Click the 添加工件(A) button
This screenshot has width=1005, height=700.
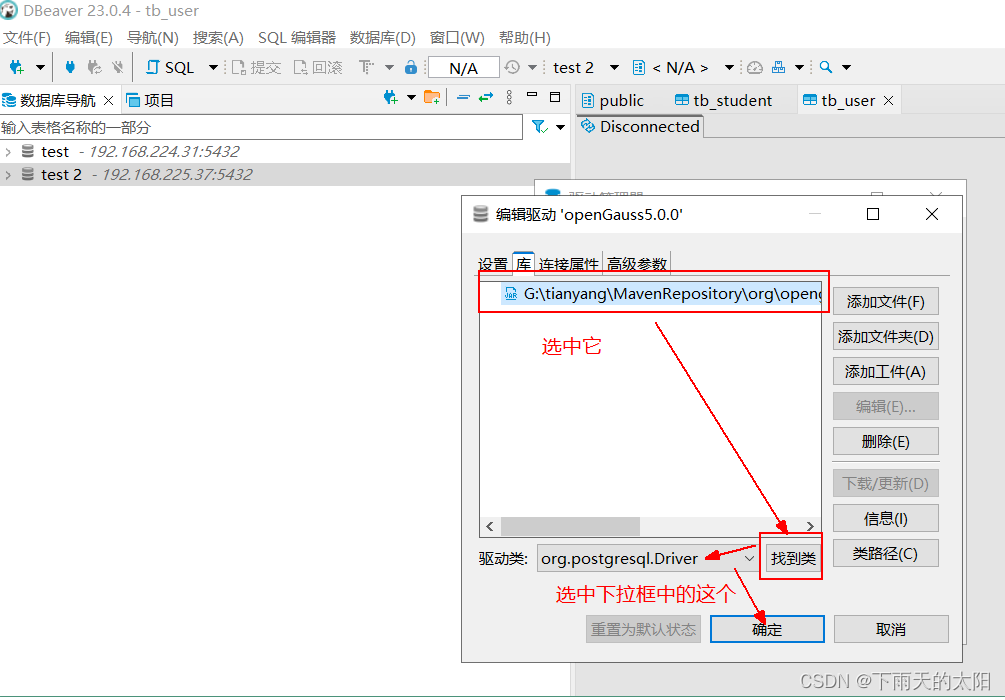886,371
